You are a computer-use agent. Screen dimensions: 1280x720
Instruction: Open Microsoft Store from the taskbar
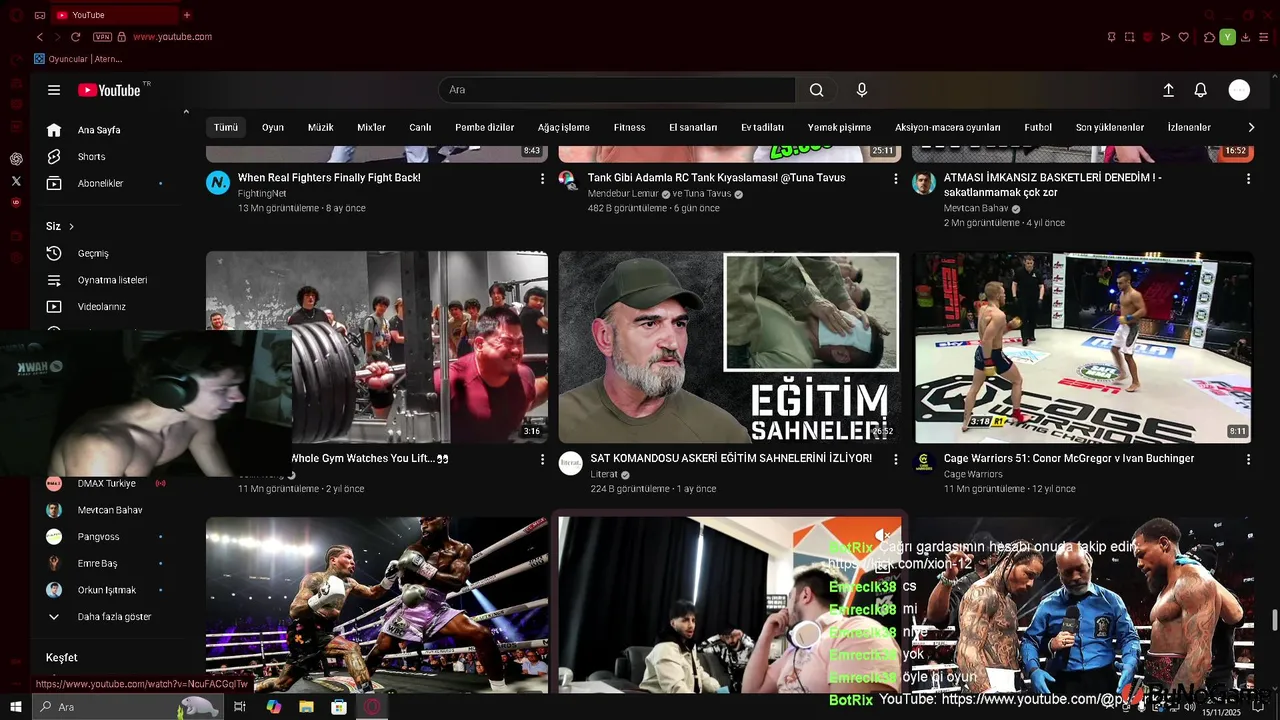pyautogui.click(x=339, y=707)
